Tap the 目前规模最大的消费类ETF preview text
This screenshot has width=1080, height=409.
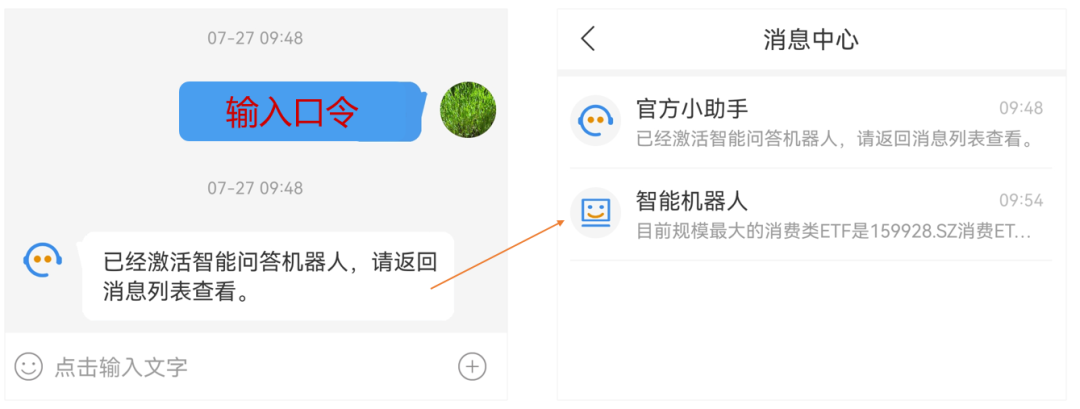click(x=833, y=231)
